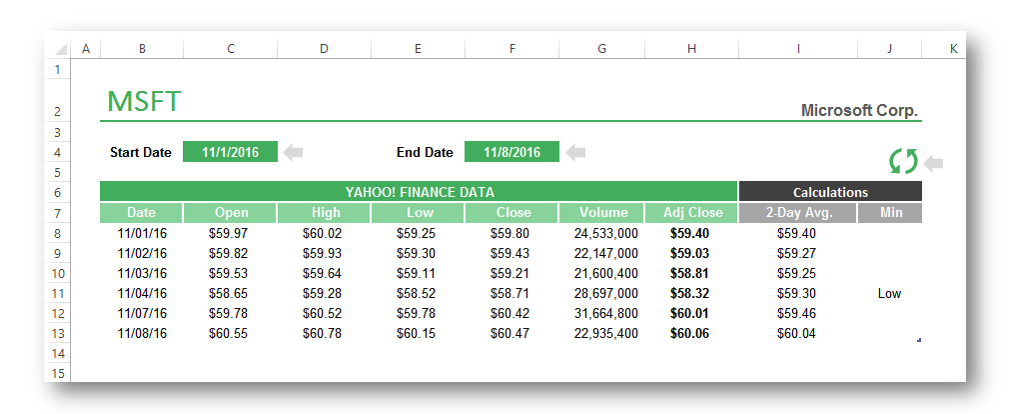Click the MSFT ticker title

point(144,102)
